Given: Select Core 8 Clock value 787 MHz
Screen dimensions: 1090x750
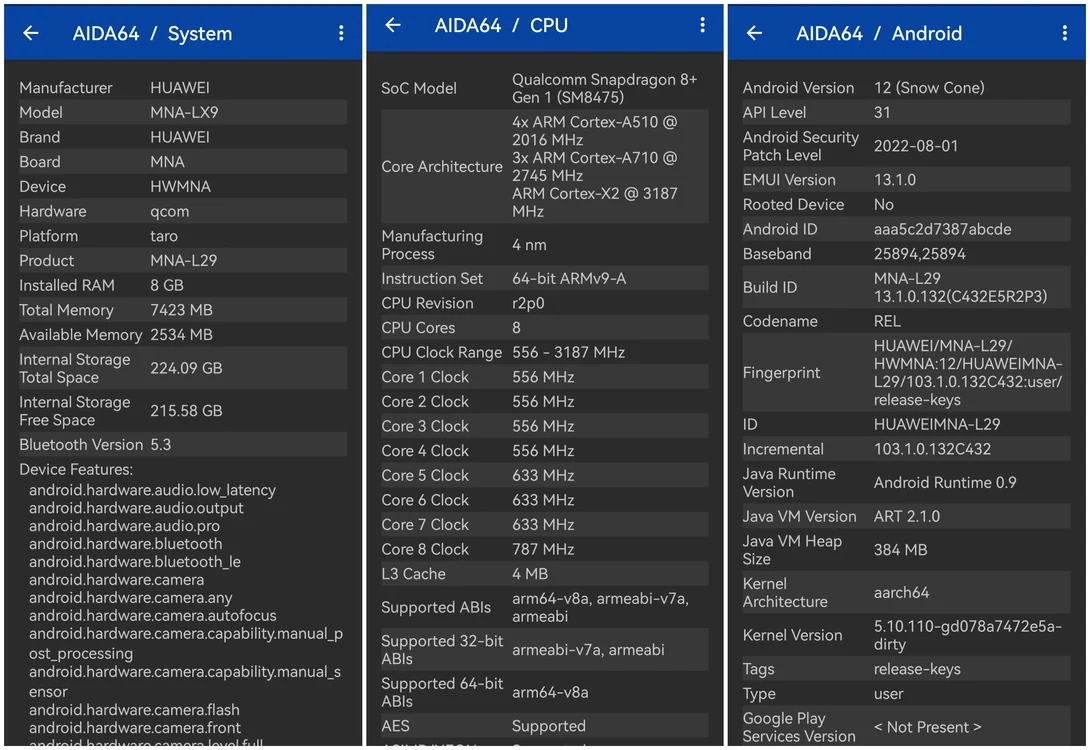Looking at the screenshot, I should click(543, 549).
